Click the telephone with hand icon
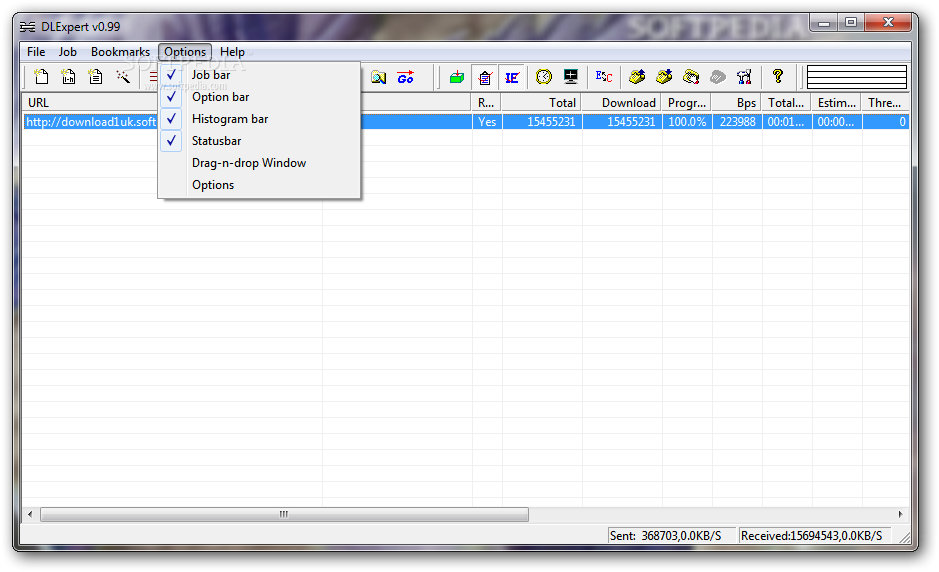 click(690, 77)
